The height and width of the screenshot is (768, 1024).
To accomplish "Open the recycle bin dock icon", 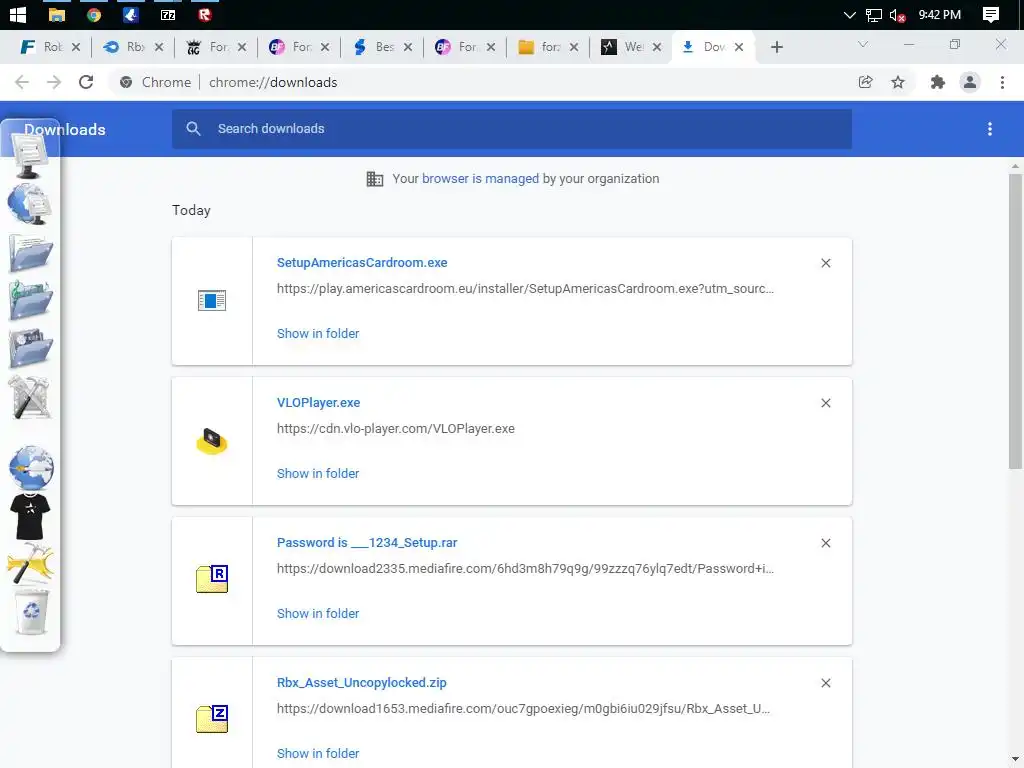I will click(31, 612).
